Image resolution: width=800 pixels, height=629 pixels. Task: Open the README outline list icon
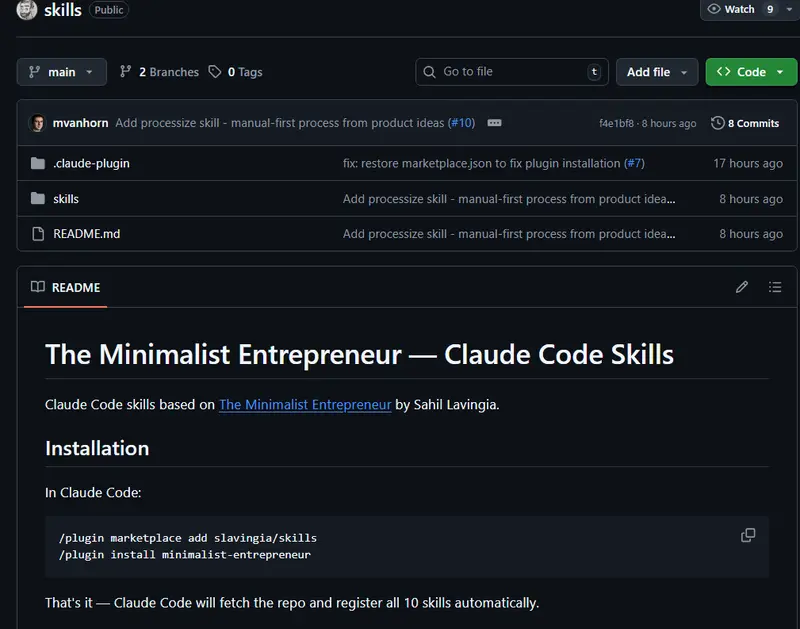775,287
